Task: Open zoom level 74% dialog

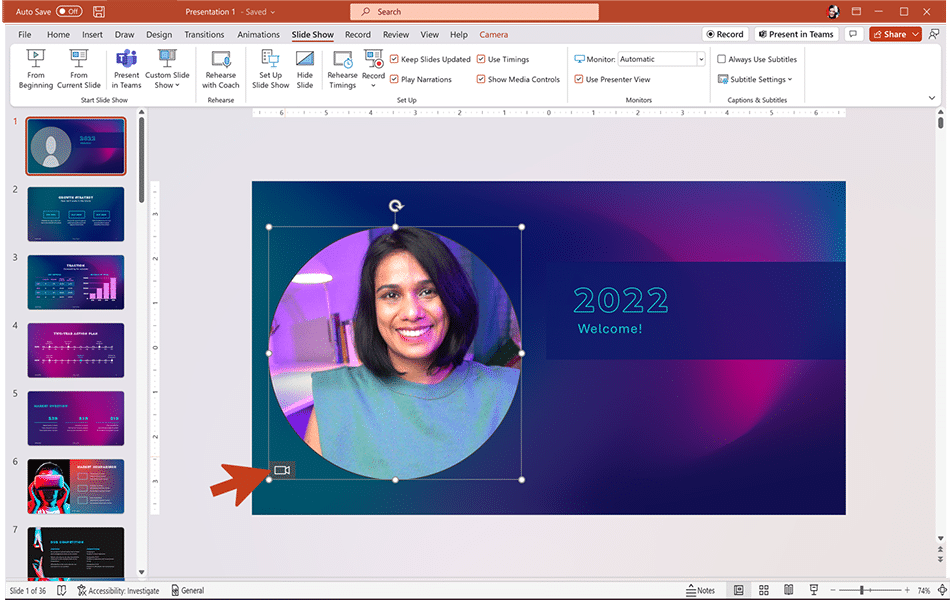Action: tap(923, 590)
